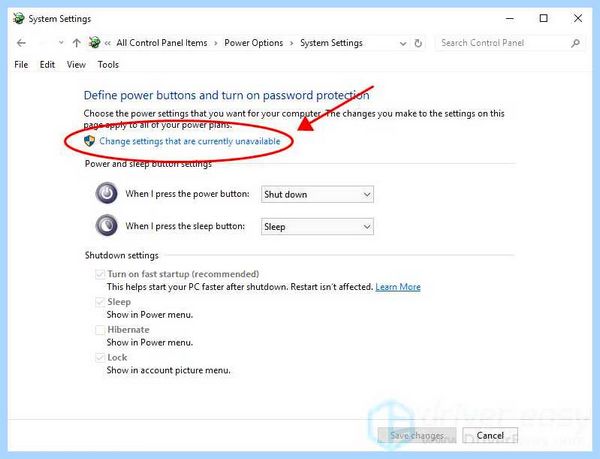The height and width of the screenshot is (459, 600).
Task: Click the Control Panel address bar icon
Action: 95,43
